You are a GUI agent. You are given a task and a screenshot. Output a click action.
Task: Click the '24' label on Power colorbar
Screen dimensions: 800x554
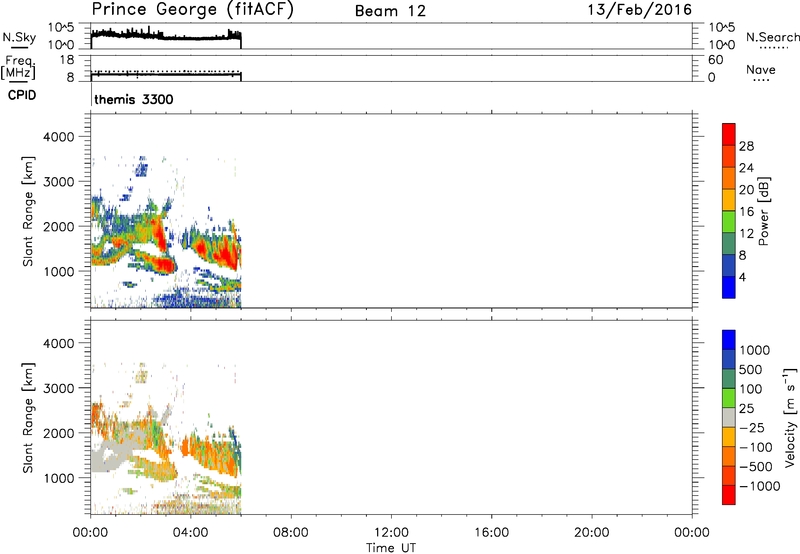pyautogui.click(x=746, y=168)
